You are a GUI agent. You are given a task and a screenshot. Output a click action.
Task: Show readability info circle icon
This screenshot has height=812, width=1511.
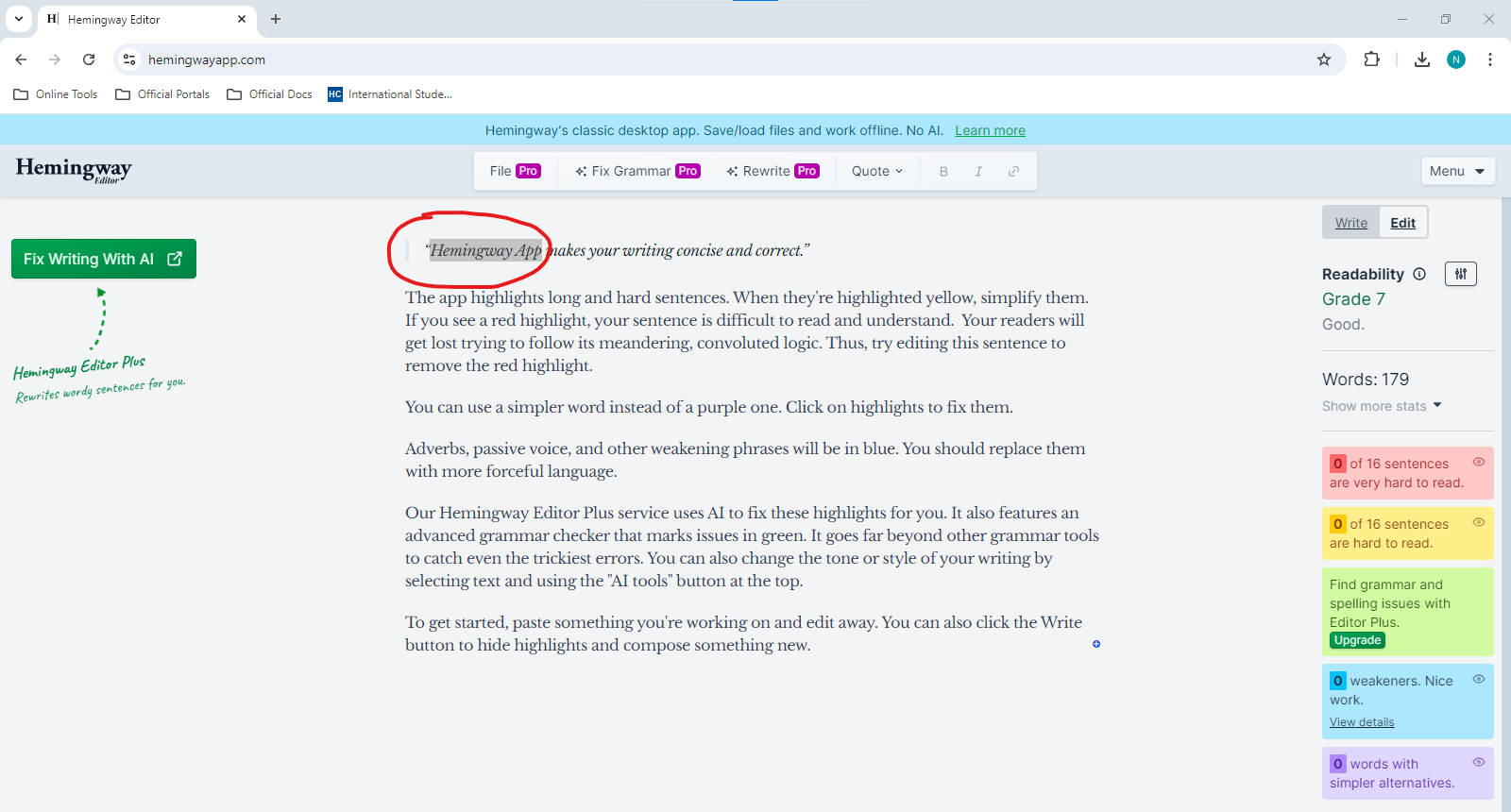[x=1419, y=274]
